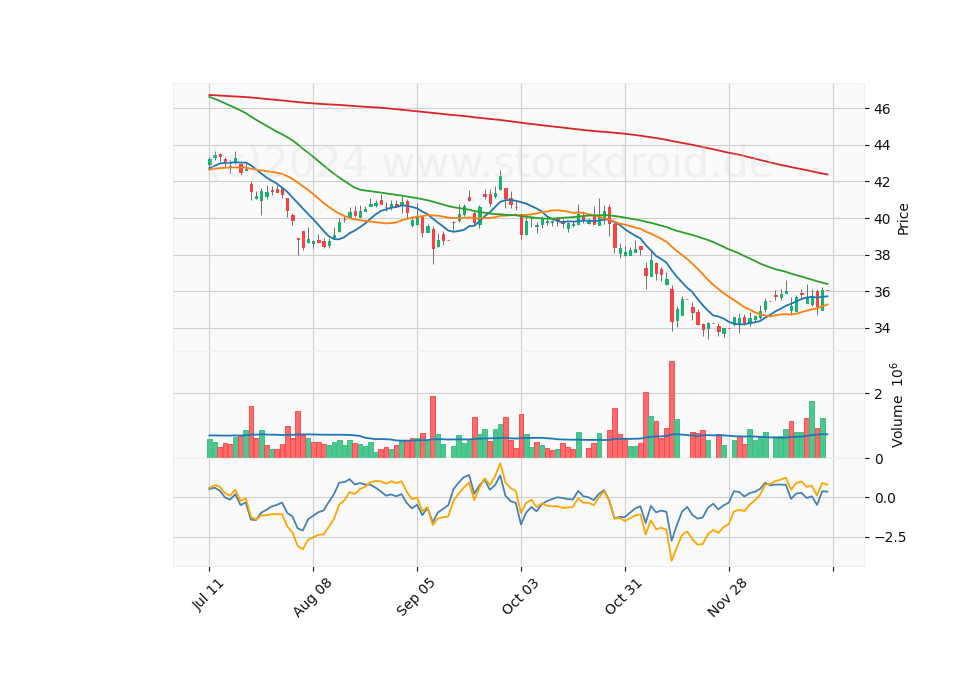This screenshot has height=690, width=960.
Task: Click the 46 price tick label
Action: 882,110
